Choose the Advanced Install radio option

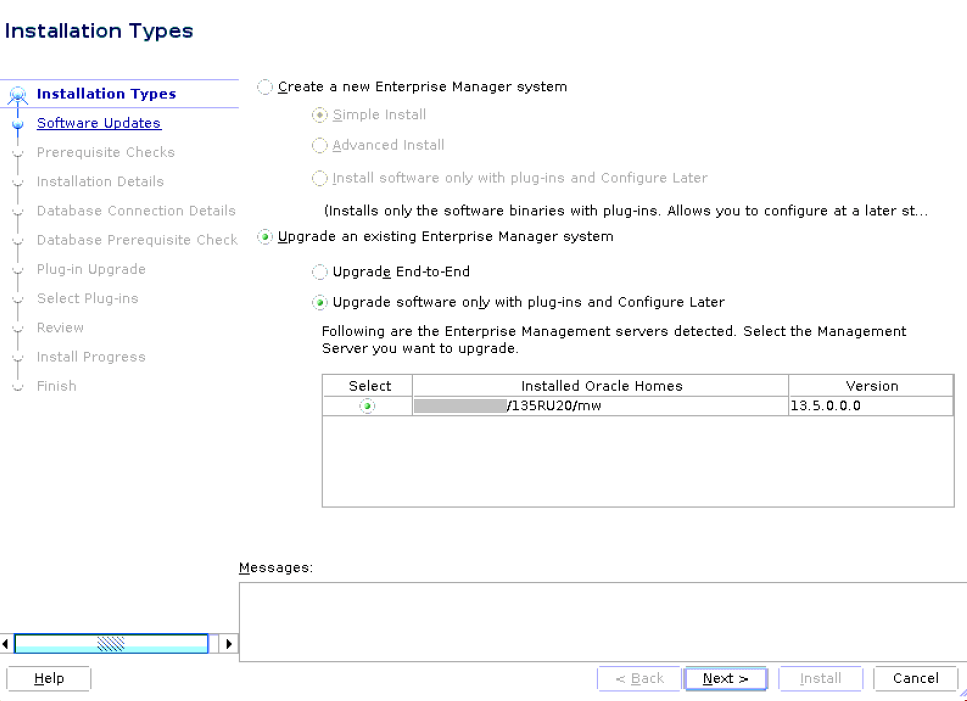tap(319, 146)
